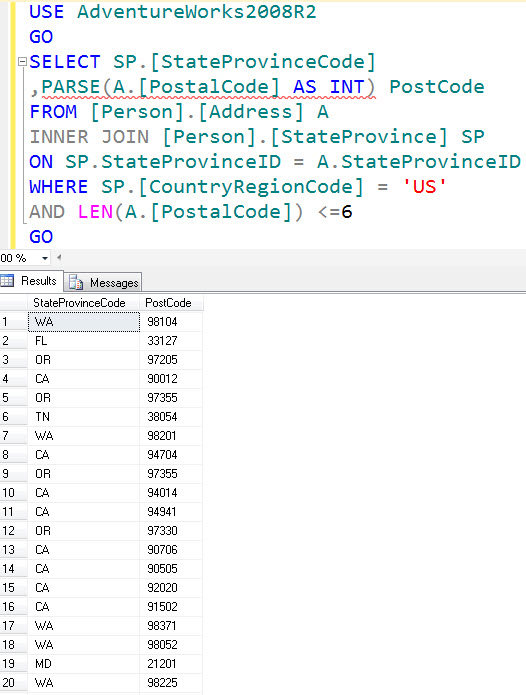Select the TN cell in row 6

coord(84,417)
